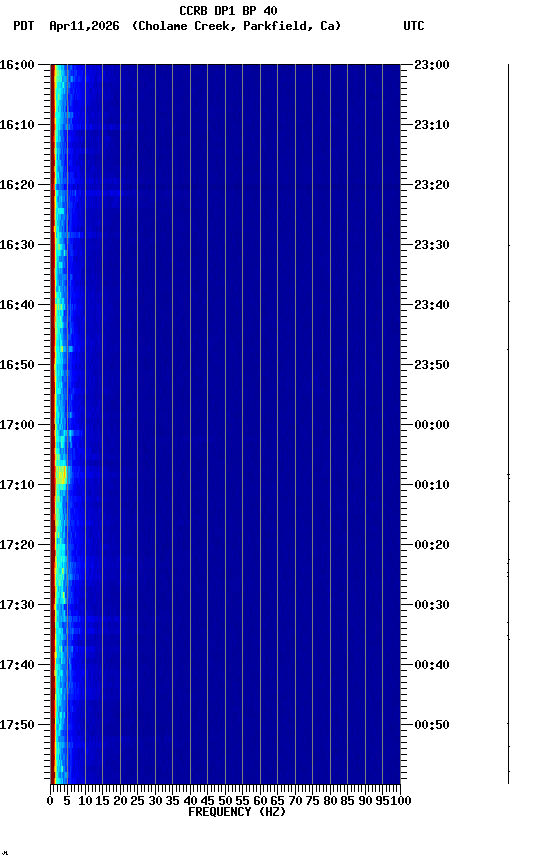Click the 00:50 UTC time label
The height and width of the screenshot is (864, 552).
(432, 725)
